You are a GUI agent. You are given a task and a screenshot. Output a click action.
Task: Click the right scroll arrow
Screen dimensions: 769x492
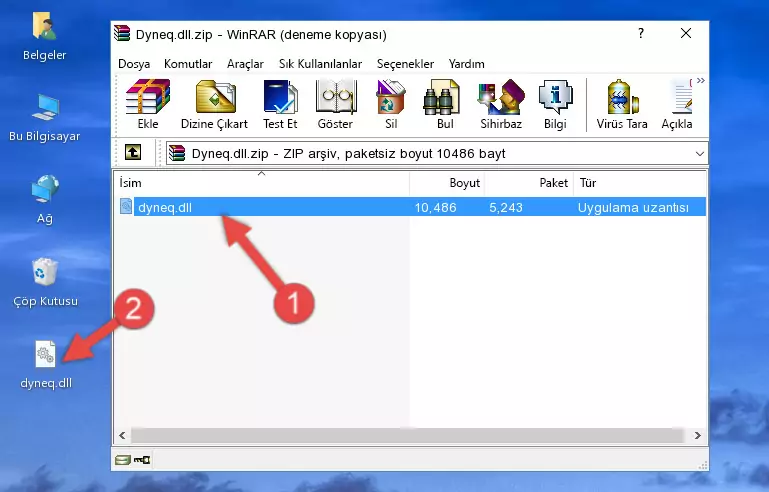697,435
